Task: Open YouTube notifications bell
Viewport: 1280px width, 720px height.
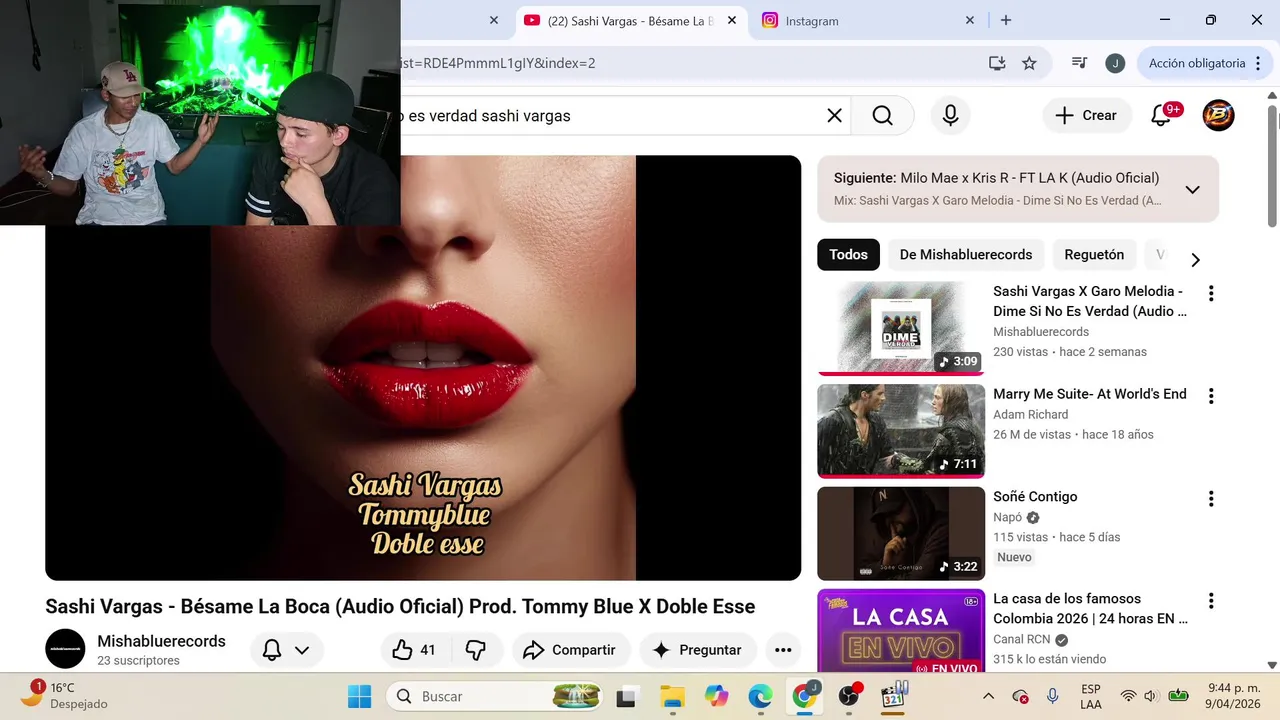Action: [1161, 116]
